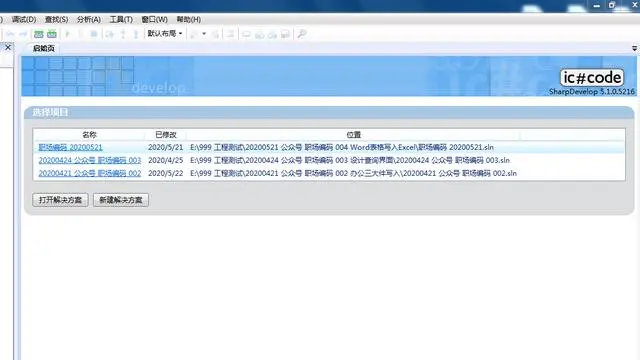This screenshot has height=360, width=640.
Task: Click the 已修改 column header
Action: tap(166, 134)
